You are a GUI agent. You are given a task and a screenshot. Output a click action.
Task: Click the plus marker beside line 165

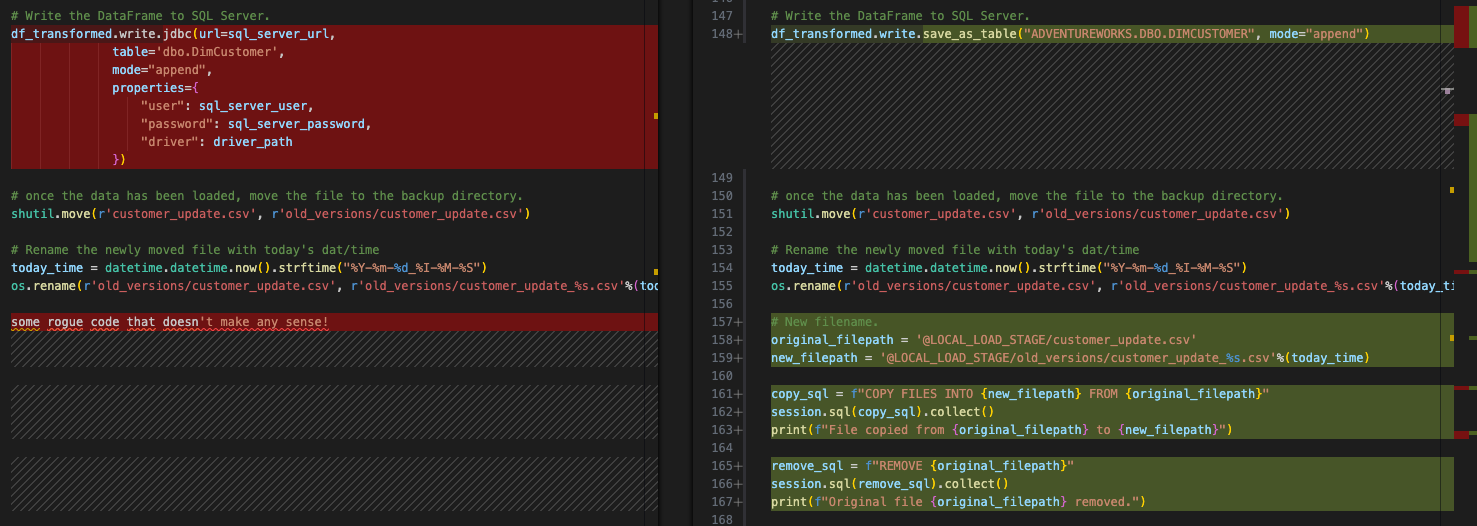click(739, 466)
